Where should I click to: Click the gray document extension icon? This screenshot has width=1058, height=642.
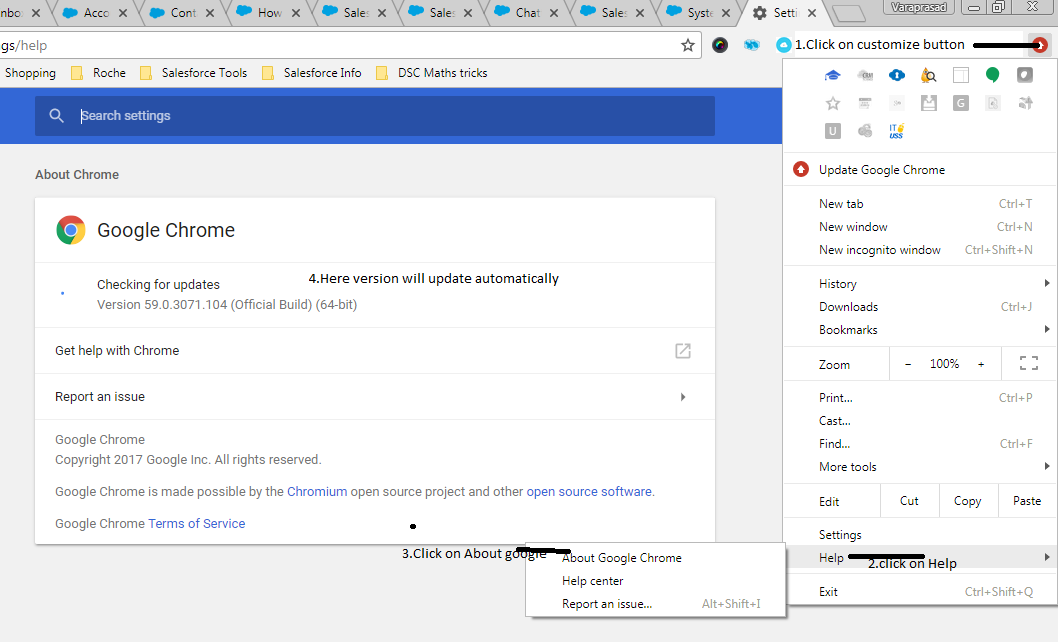[993, 103]
